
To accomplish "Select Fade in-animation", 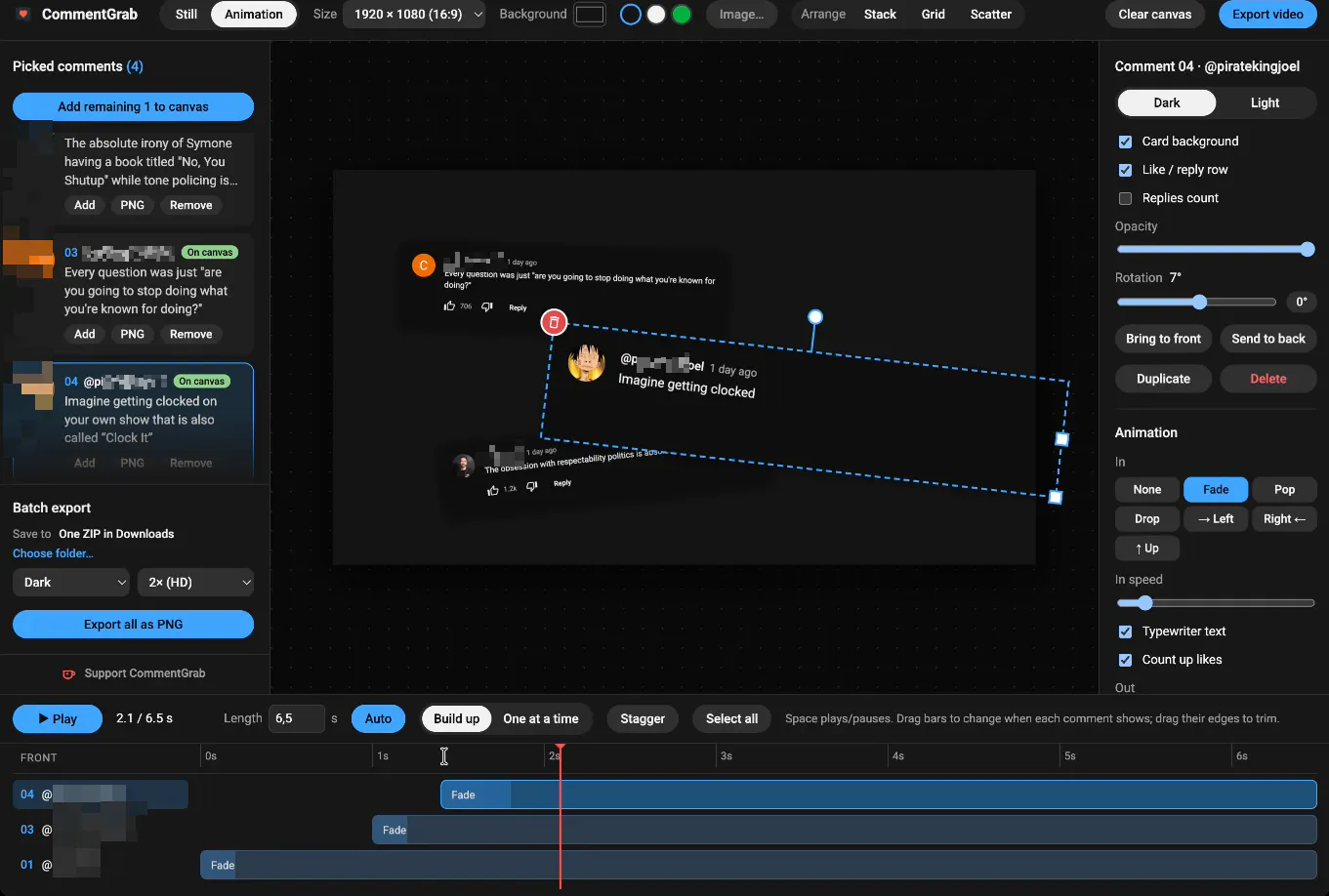I will pyautogui.click(x=1216, y=490).
